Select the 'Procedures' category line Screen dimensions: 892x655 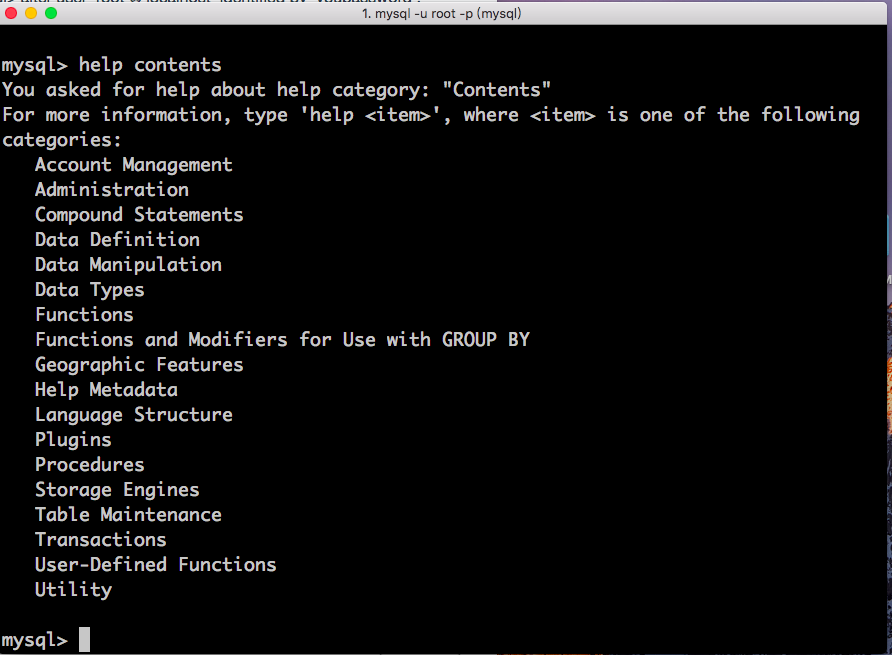pos(90,465)
